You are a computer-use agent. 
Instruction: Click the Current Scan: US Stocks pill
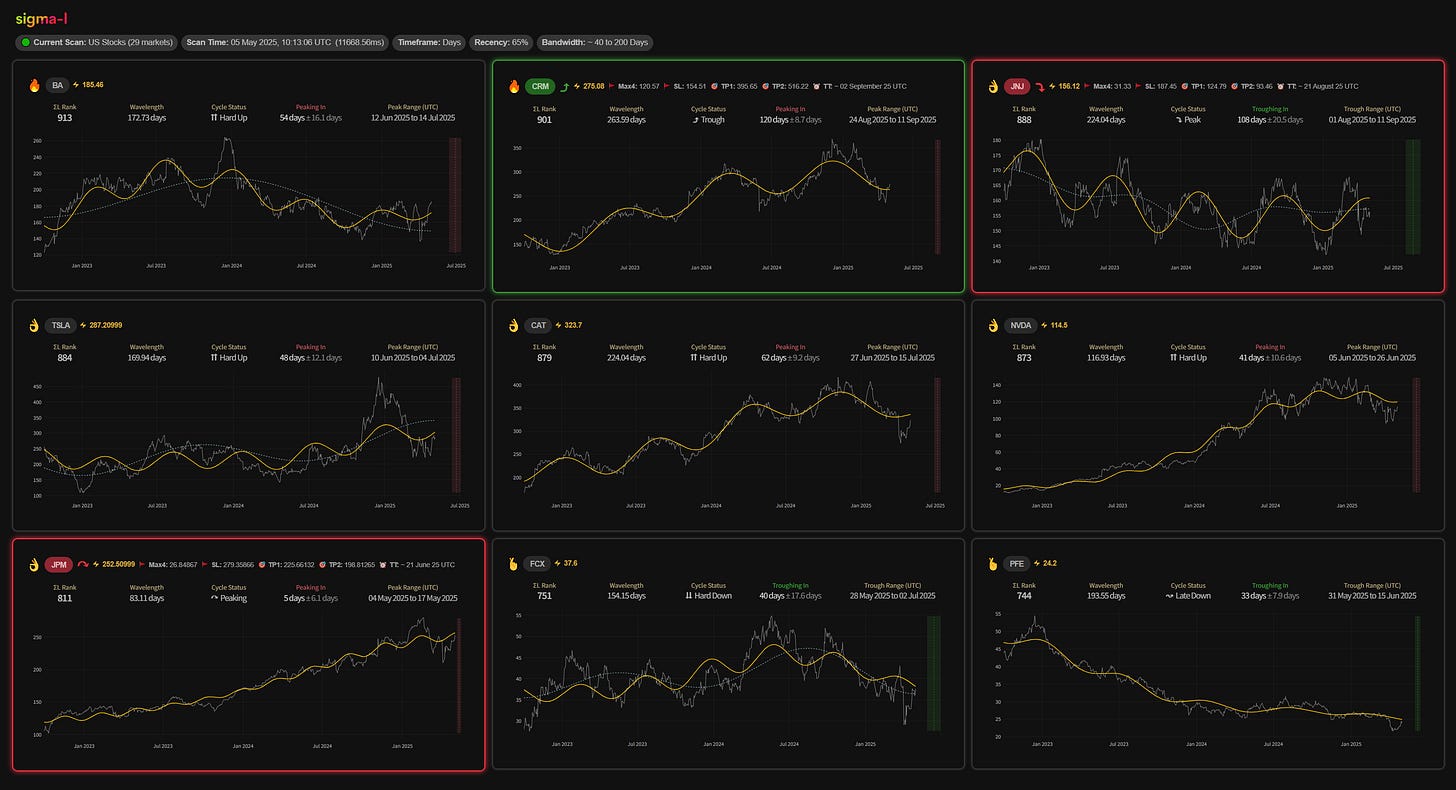click(97, 43)
